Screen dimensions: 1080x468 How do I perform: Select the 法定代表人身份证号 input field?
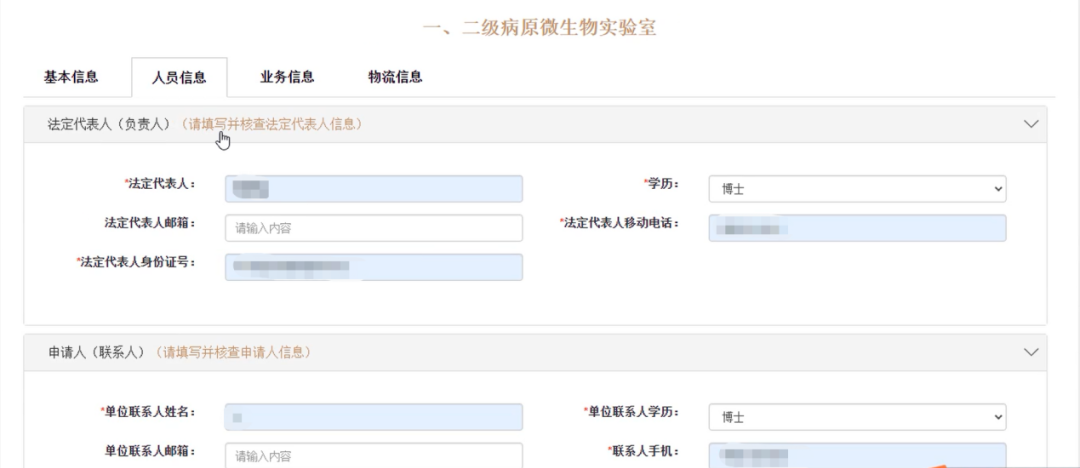pyautogui.click(x=373, y=267)
